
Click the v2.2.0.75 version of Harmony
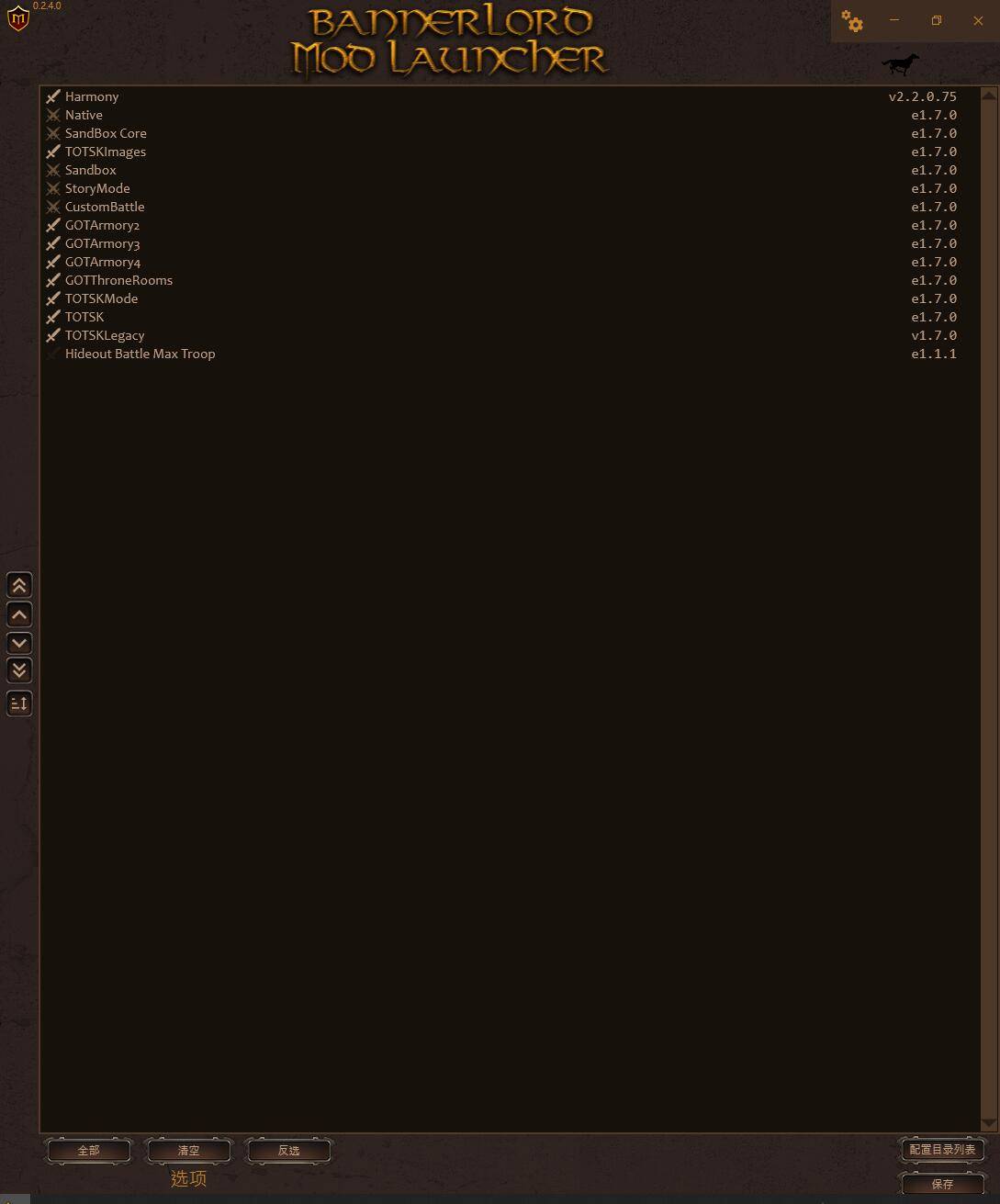click(x=922, y=96)
